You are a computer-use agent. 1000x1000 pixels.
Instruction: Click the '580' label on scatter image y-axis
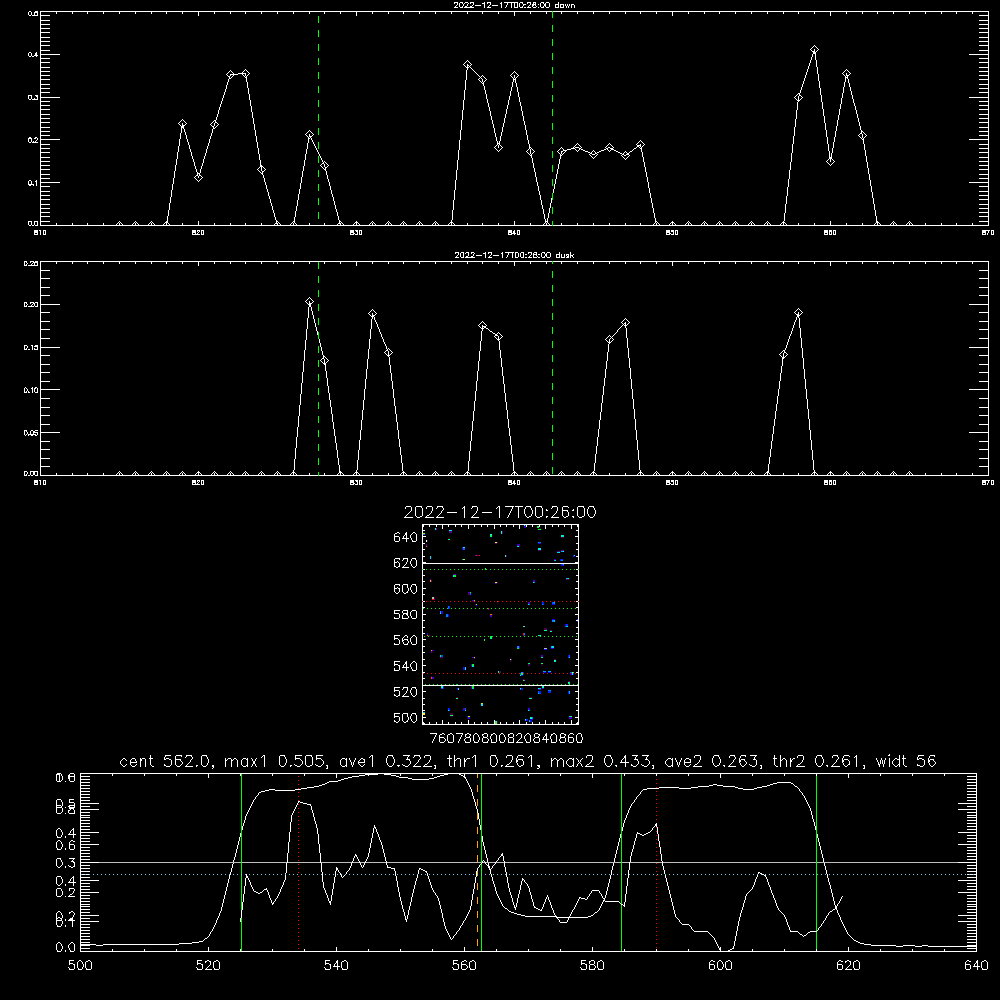click(x=406, y=615)
